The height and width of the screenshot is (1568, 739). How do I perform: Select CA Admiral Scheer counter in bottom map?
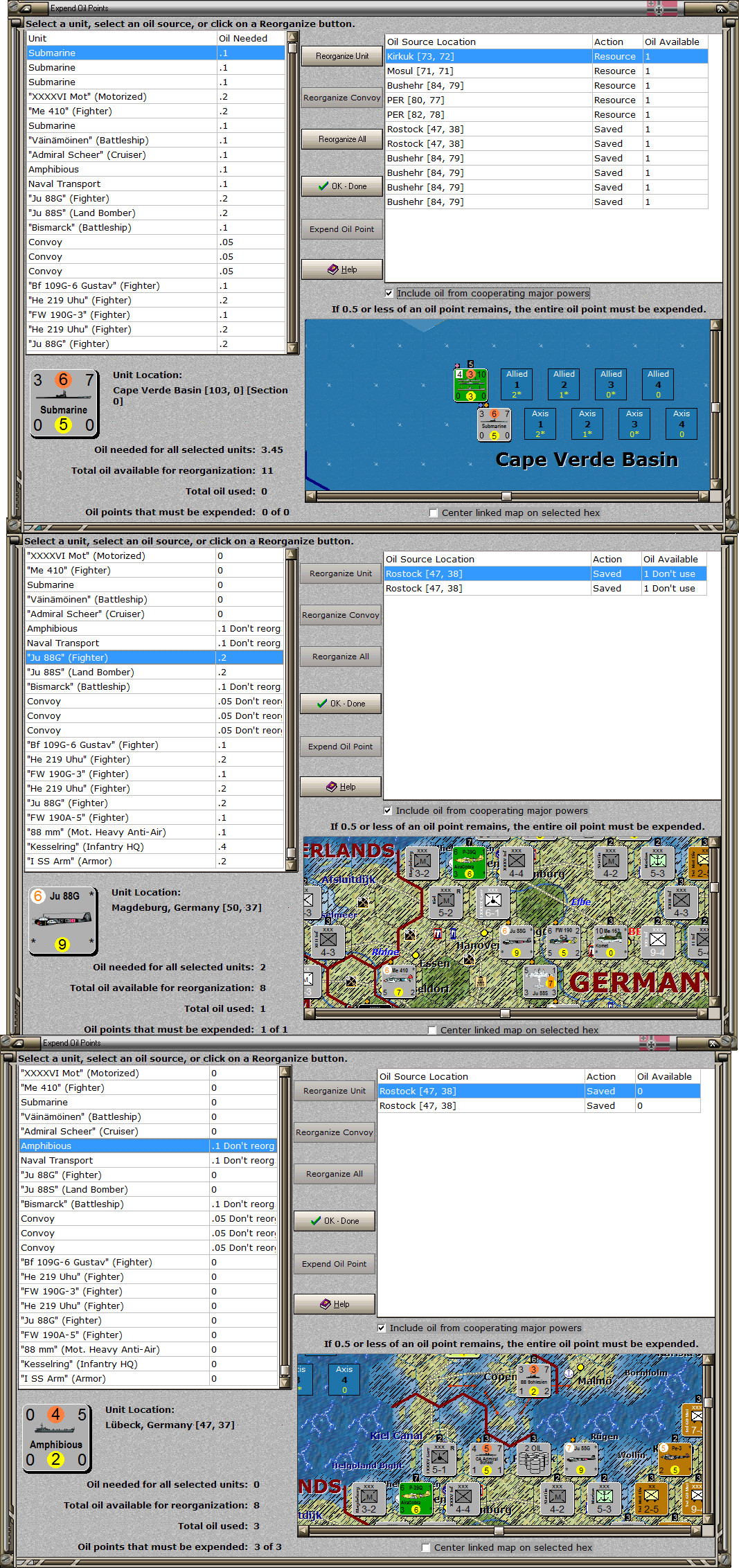[x=487, y=1459]
